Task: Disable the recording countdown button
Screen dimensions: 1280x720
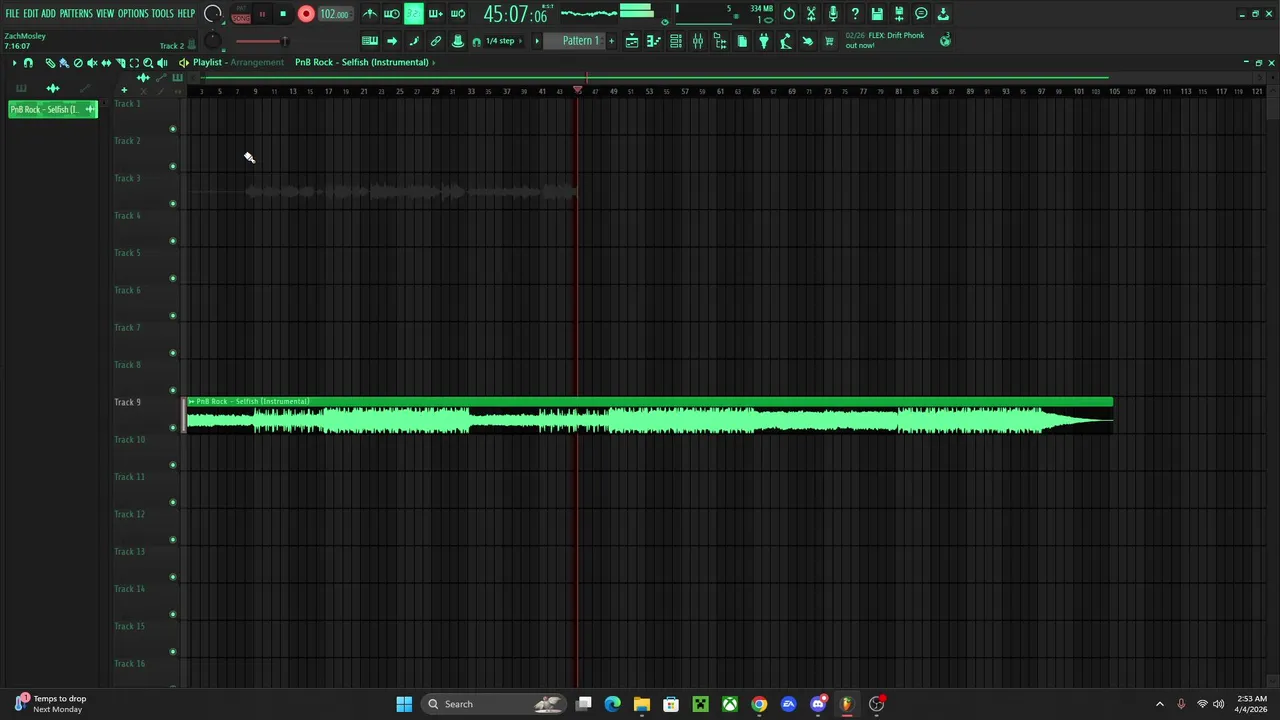Action: pos(413,14)
